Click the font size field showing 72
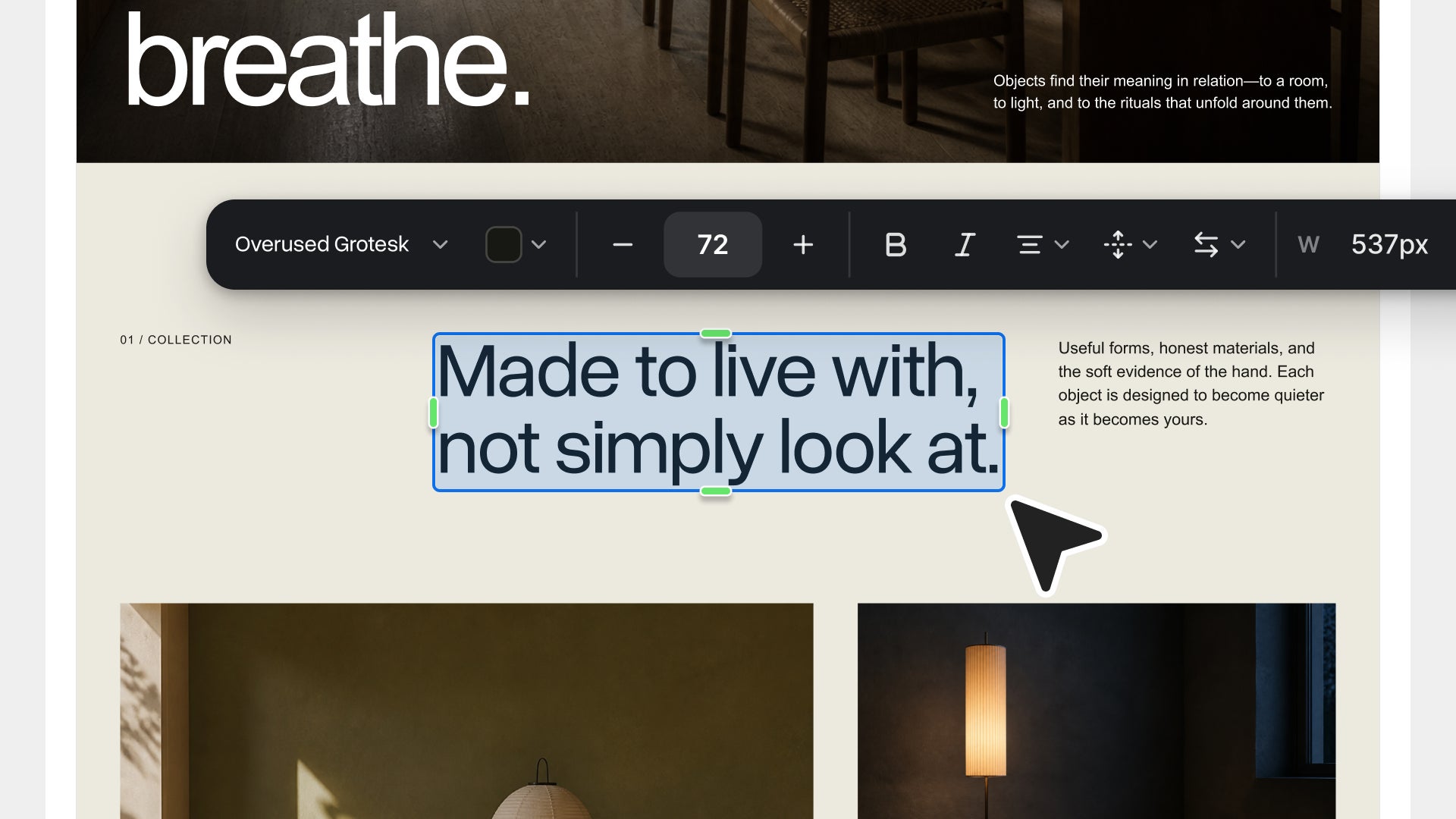Screen dimensions: 1456x819 click(713, 244)
